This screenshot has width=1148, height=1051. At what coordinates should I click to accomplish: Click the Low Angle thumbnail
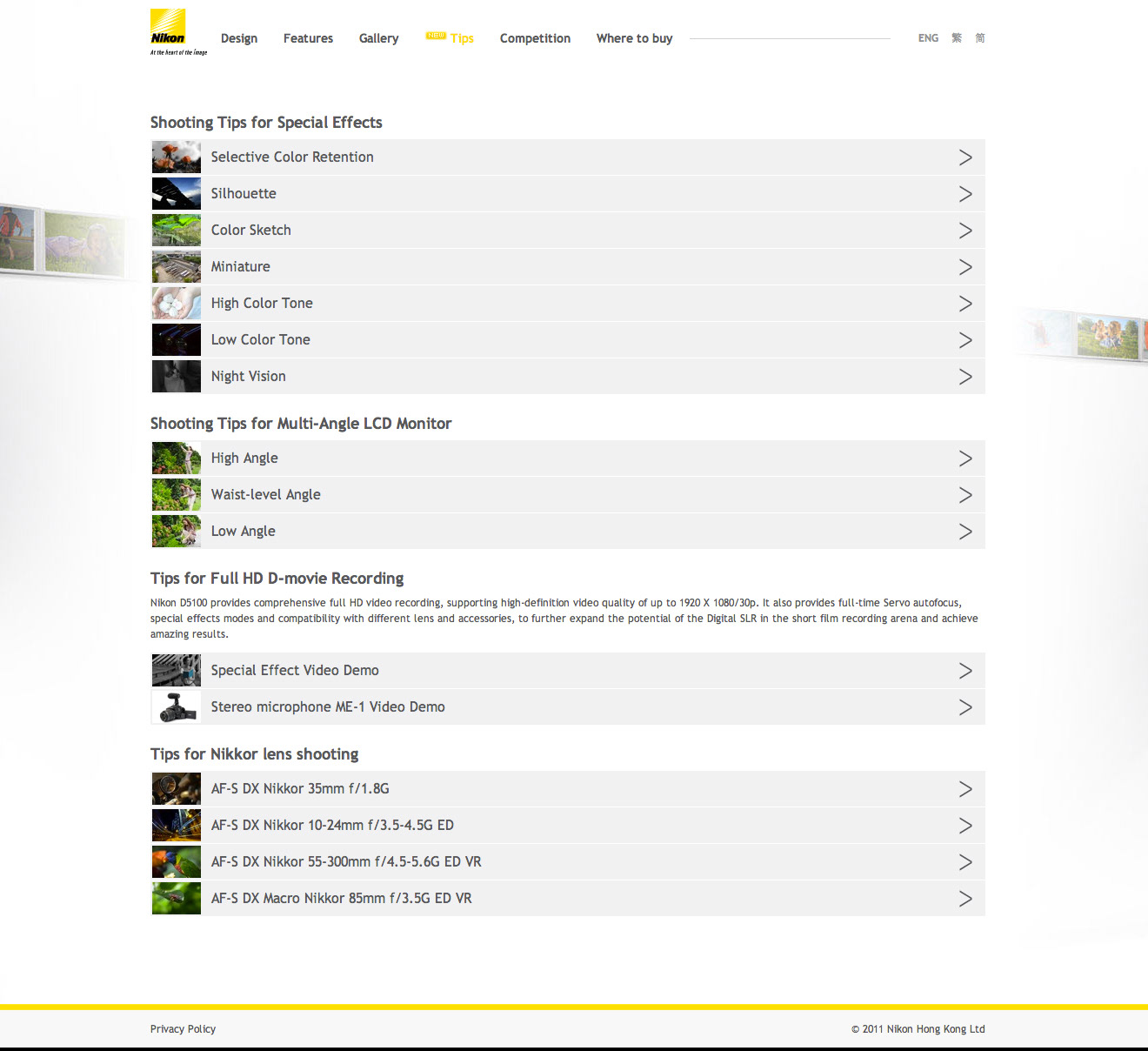coord(177,532)
